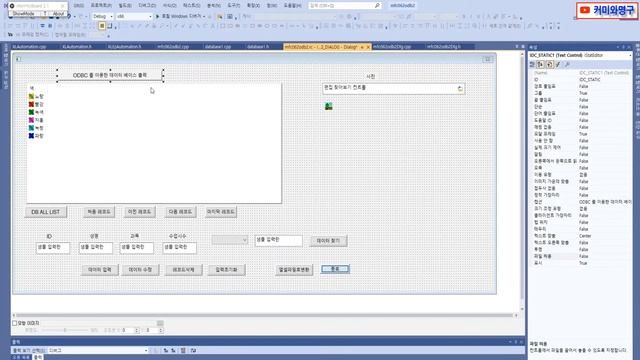640x360 pixels.
Task: Select the 종료 button in the dialog
Action: pyautogui.click(x=335, y=269)
